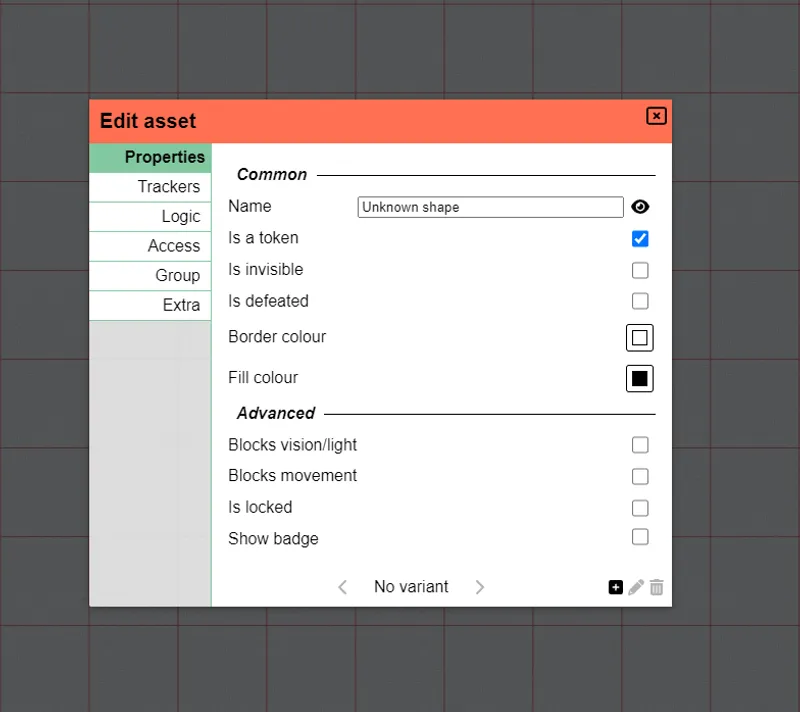Navigate to next variant with right chevron
This screenshot has width=800, height=712.
(x=479, y=587)
